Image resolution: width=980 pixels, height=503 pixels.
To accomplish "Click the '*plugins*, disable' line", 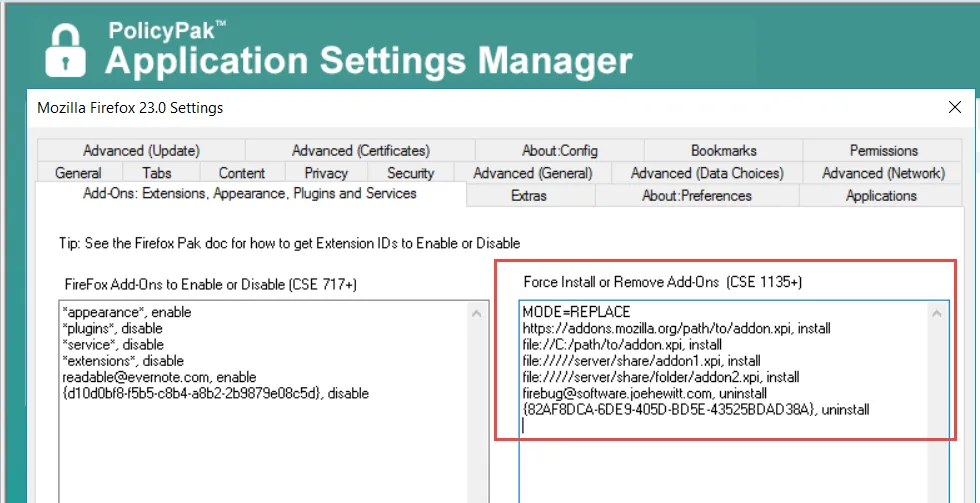I will (112, 328).
